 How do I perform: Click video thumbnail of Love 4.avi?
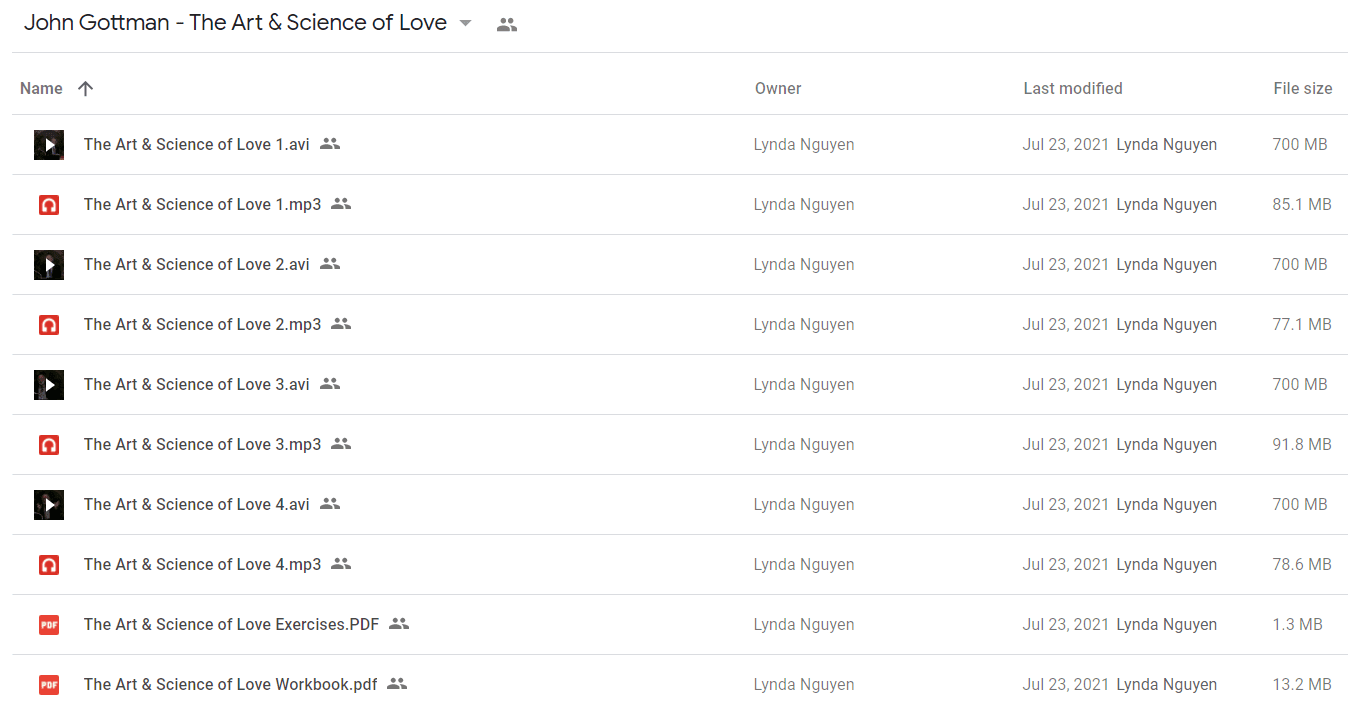pos(49,505)
